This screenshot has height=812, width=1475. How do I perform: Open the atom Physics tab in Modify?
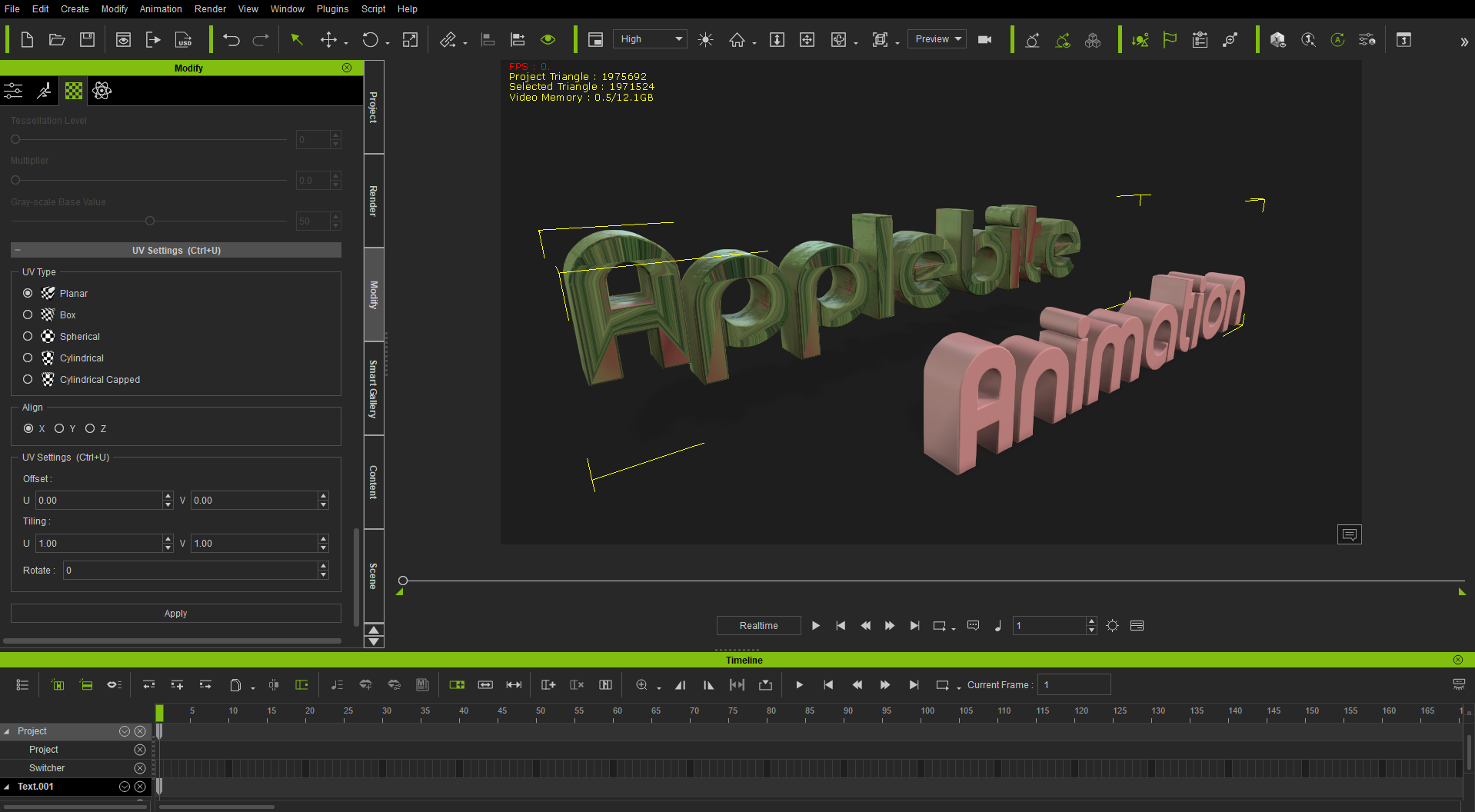tap(102, 91)
